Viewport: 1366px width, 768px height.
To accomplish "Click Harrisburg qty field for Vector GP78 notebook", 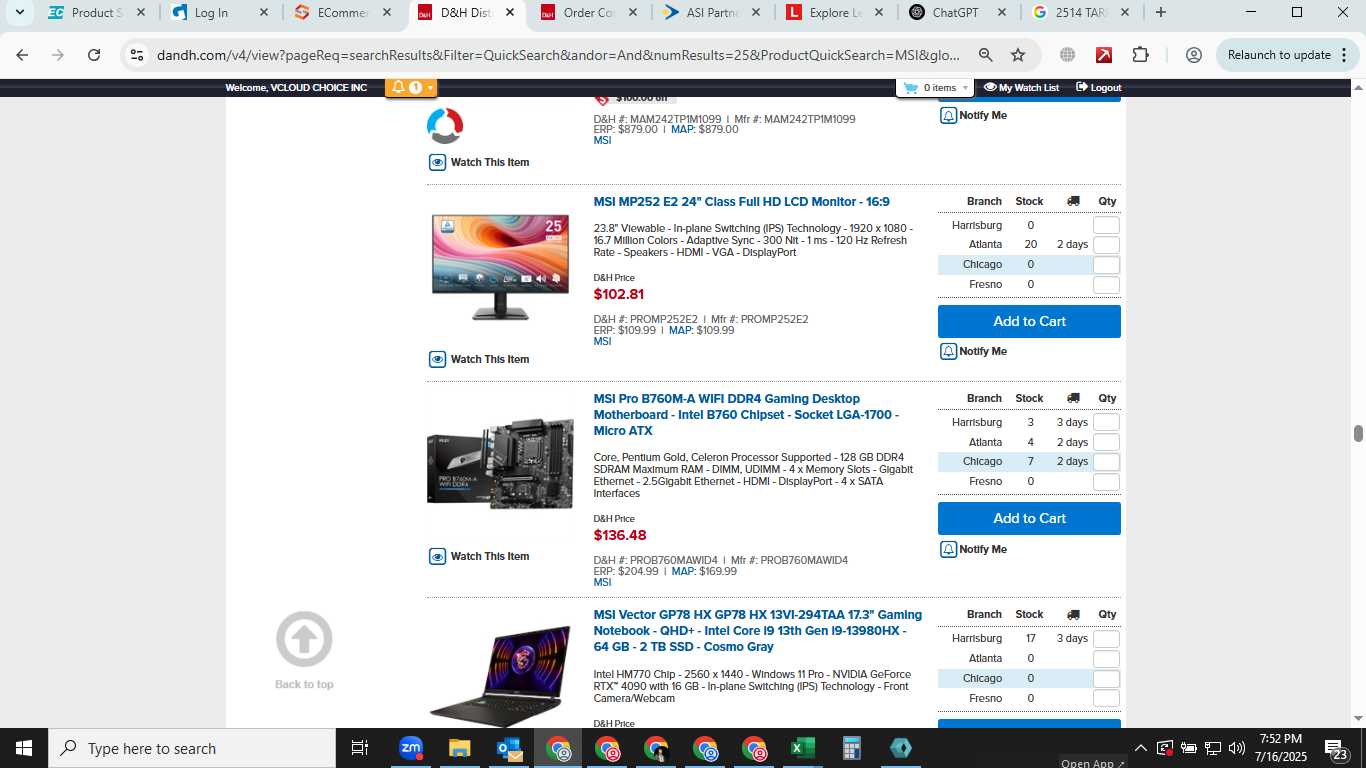I will [1106, 639].
